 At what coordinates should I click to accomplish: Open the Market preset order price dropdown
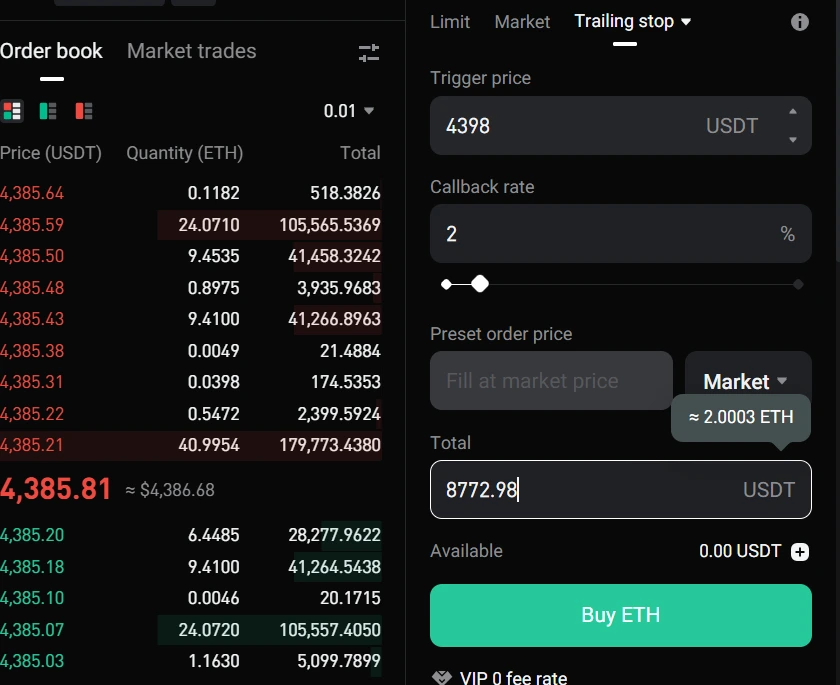click(746, 381)
